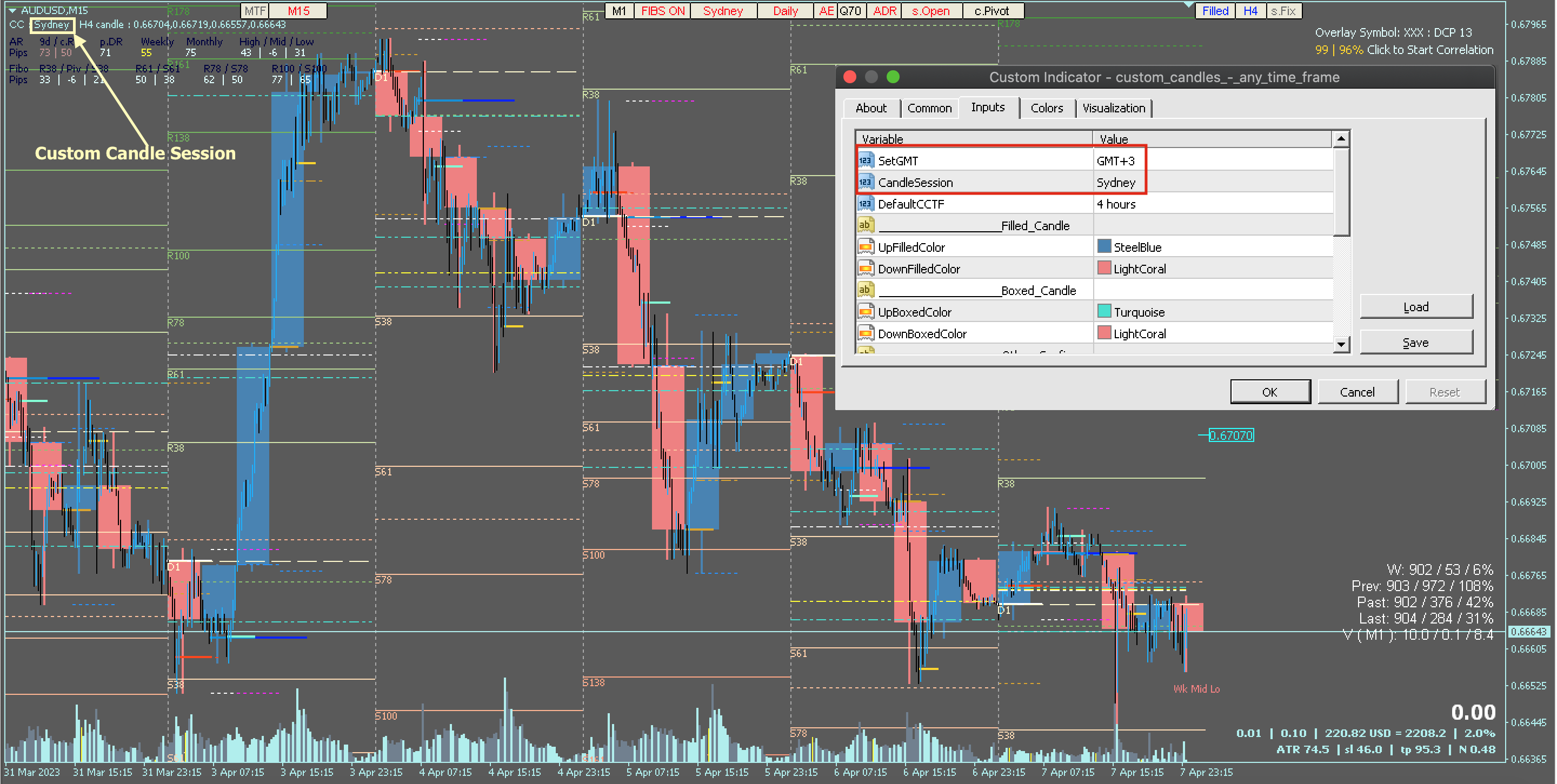
Task: Click the DownFilledColor color parameter icon
Action: pyautogui.click(x=866, y=269)
